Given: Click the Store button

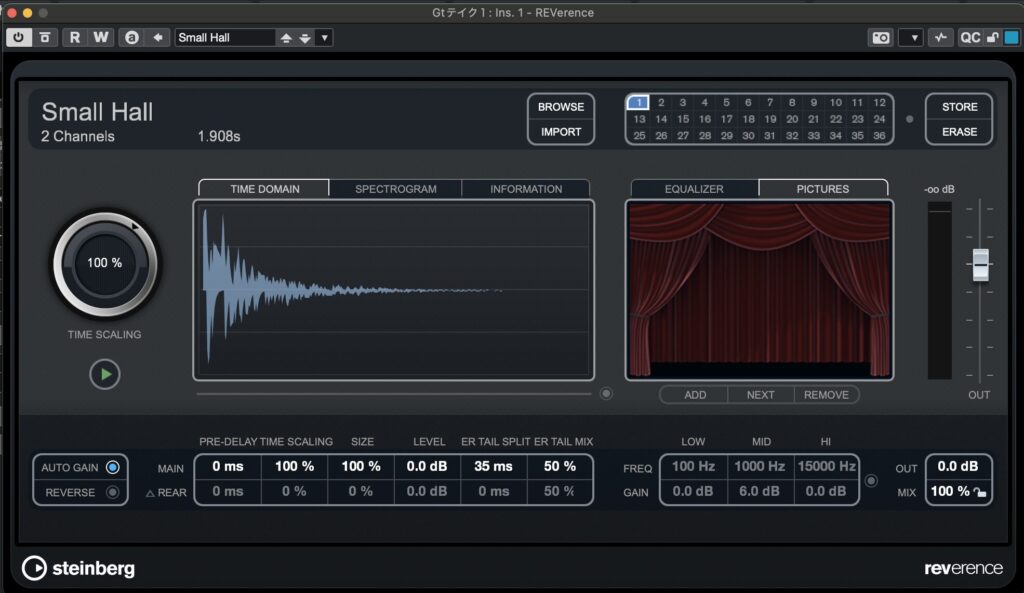Looking at the screenshot, I should [x=959, y=107].
